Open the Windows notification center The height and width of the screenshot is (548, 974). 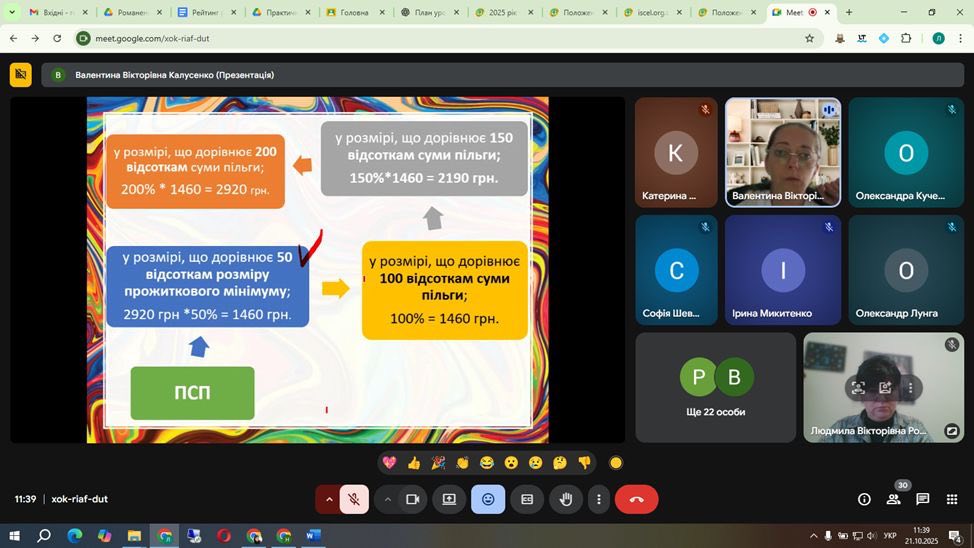(x=955, y=536)
